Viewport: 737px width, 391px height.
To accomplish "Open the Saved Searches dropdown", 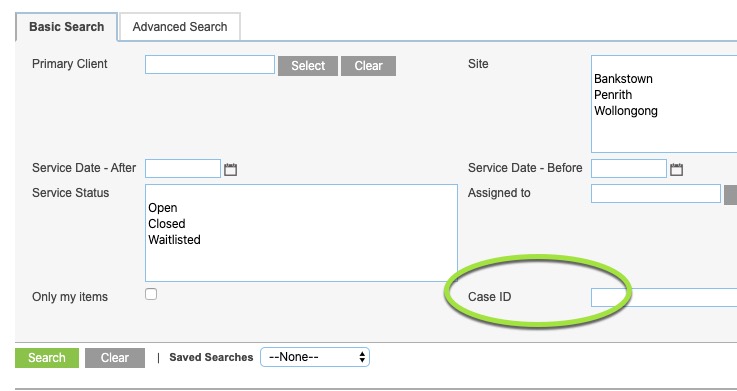I will [315, 357].
